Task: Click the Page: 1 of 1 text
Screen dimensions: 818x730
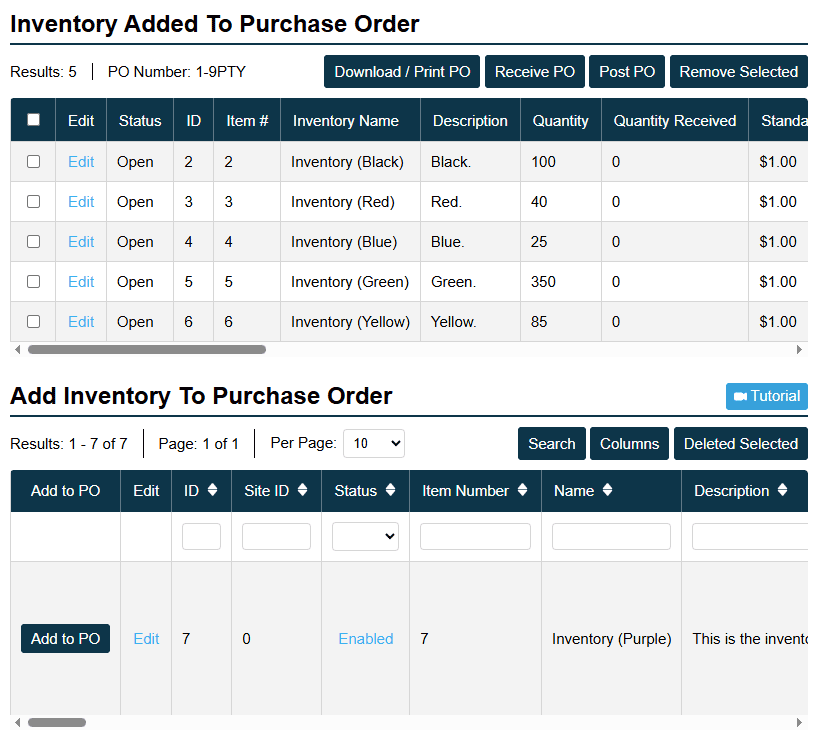Action: tap(198, 444)
